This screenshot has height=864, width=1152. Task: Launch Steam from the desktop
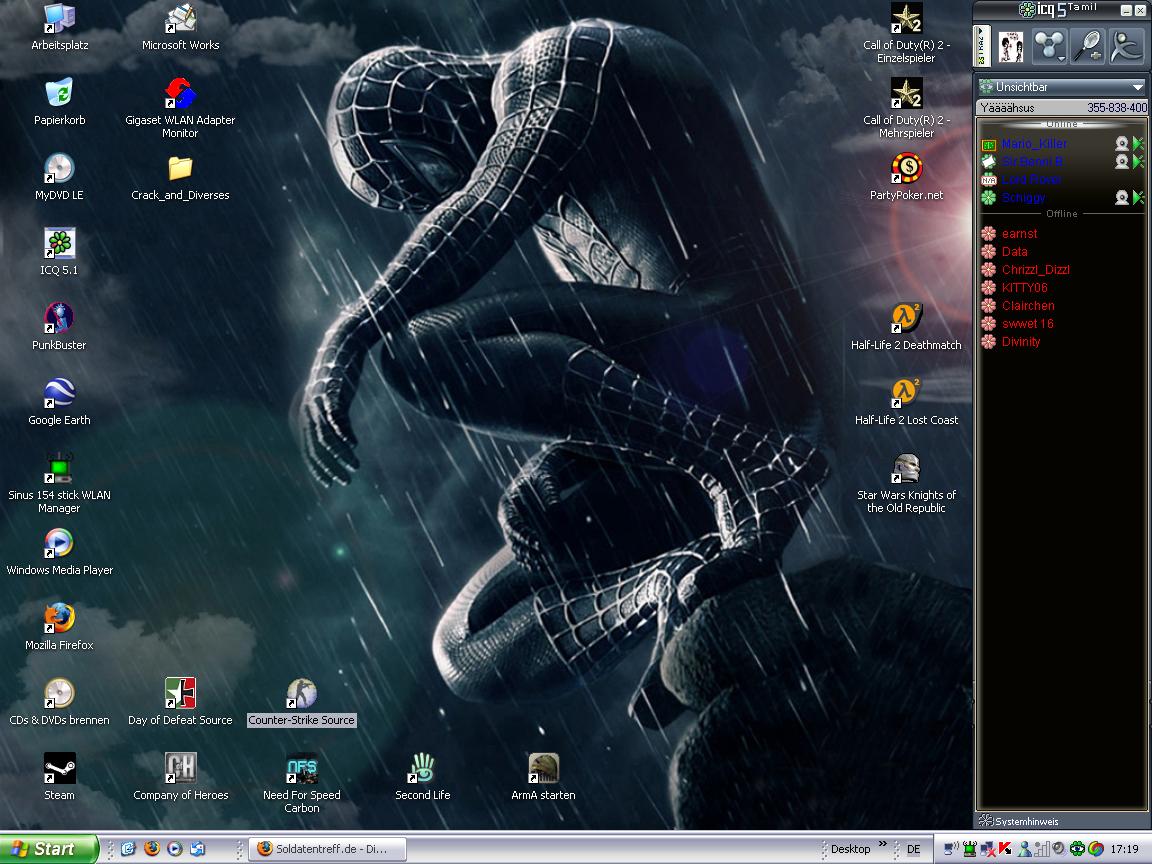59,770
